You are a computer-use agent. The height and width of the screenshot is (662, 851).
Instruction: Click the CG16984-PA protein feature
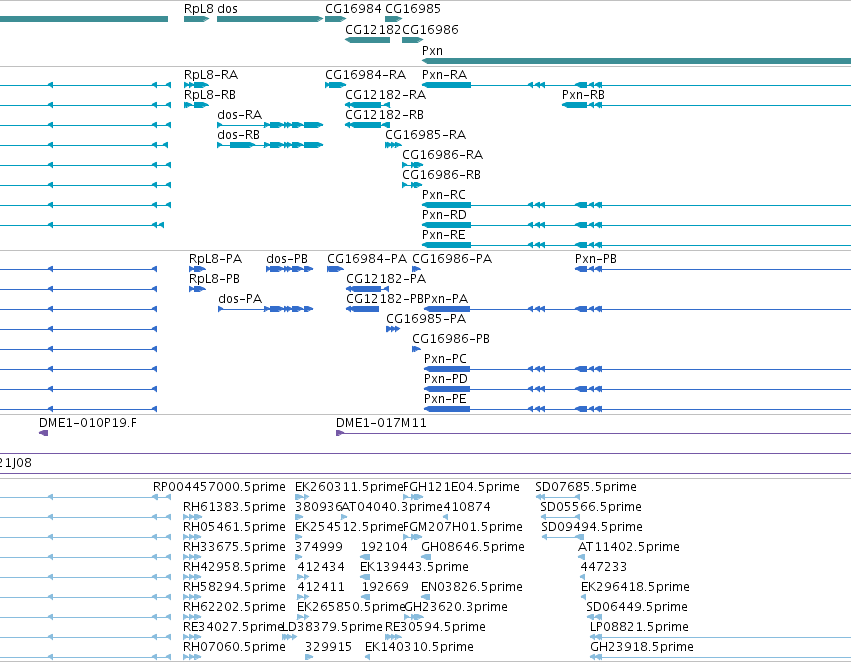coord(335,269)
